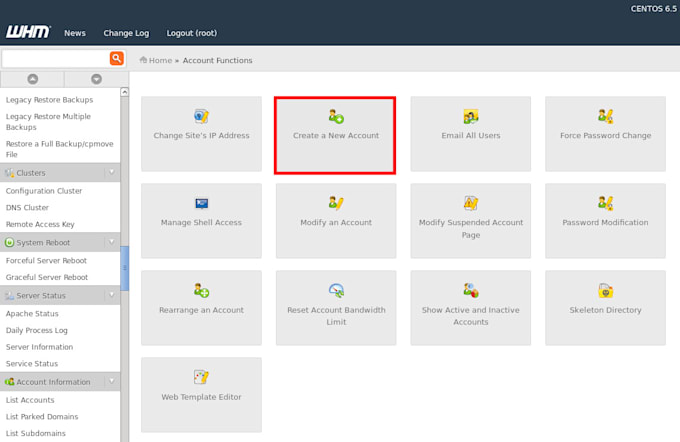Image resolution: width=680 pixels, height=442 pixels.
Task: Click the Web Template Editor icon
Action: [x=202, y=377]
